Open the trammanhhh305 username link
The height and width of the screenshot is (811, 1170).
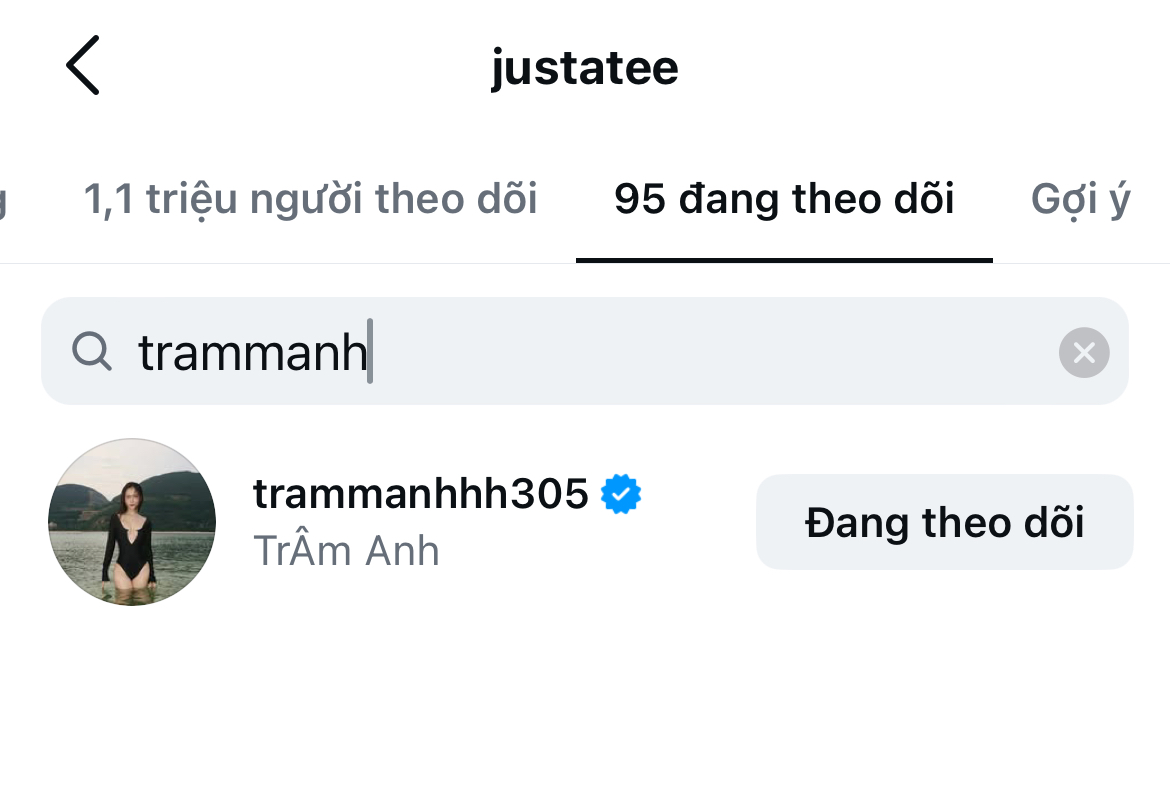pyautogui.click(x=420, y=494)
